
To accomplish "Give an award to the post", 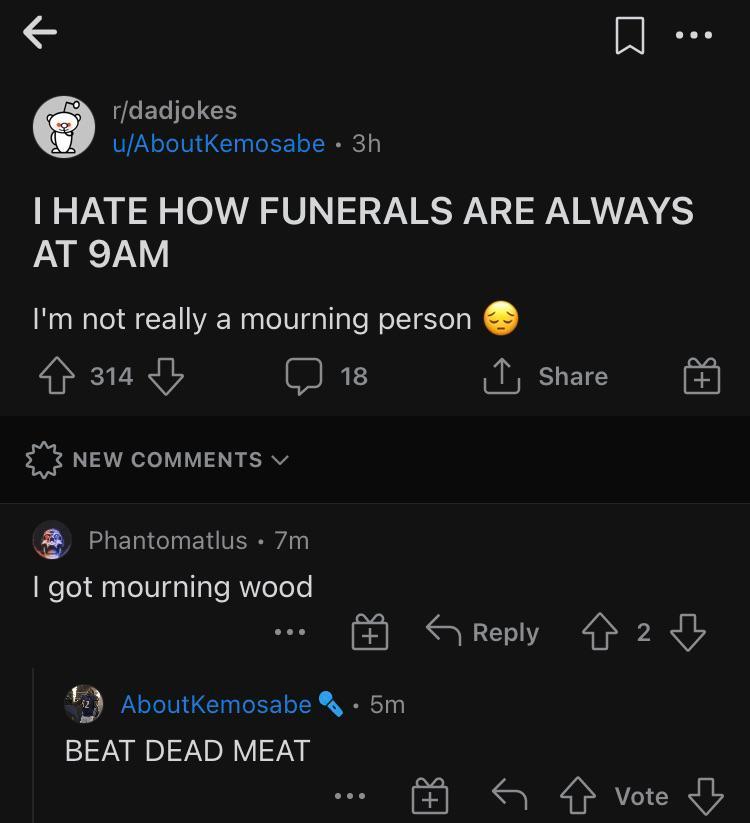I will click(x=702, y=376).
